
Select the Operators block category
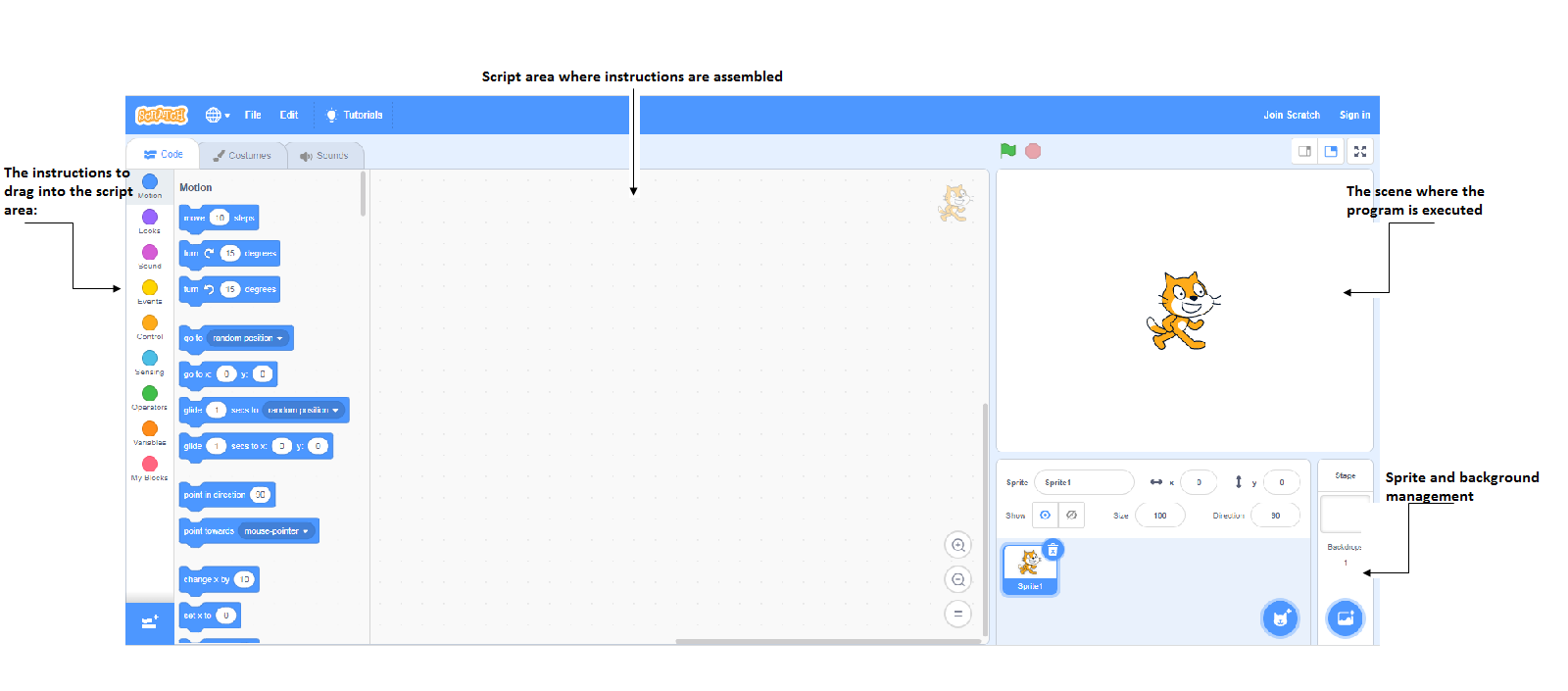150,397
